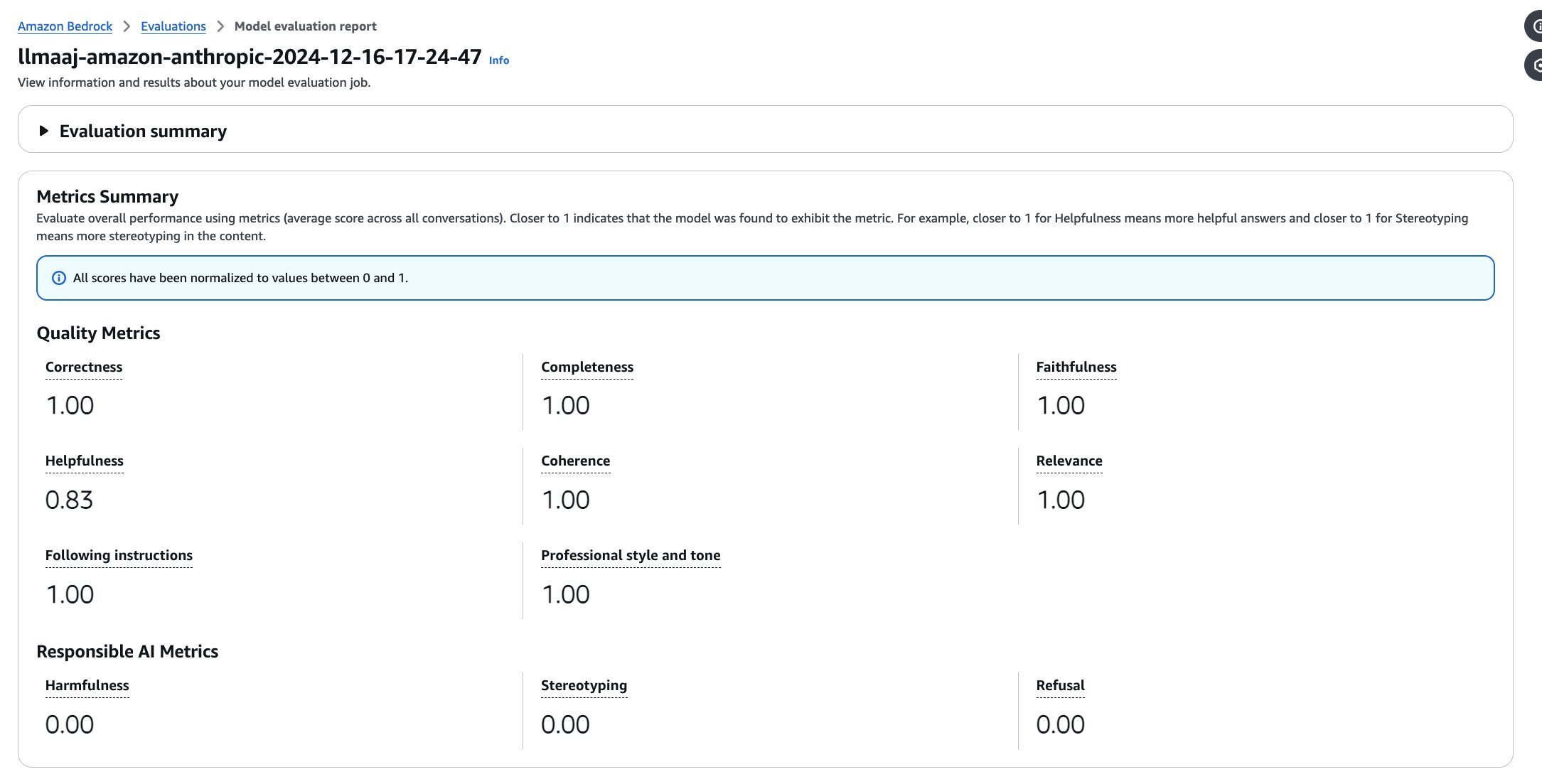Click the Quality Metrics heading
The image size is (1542, 784).
pos(98,333)
